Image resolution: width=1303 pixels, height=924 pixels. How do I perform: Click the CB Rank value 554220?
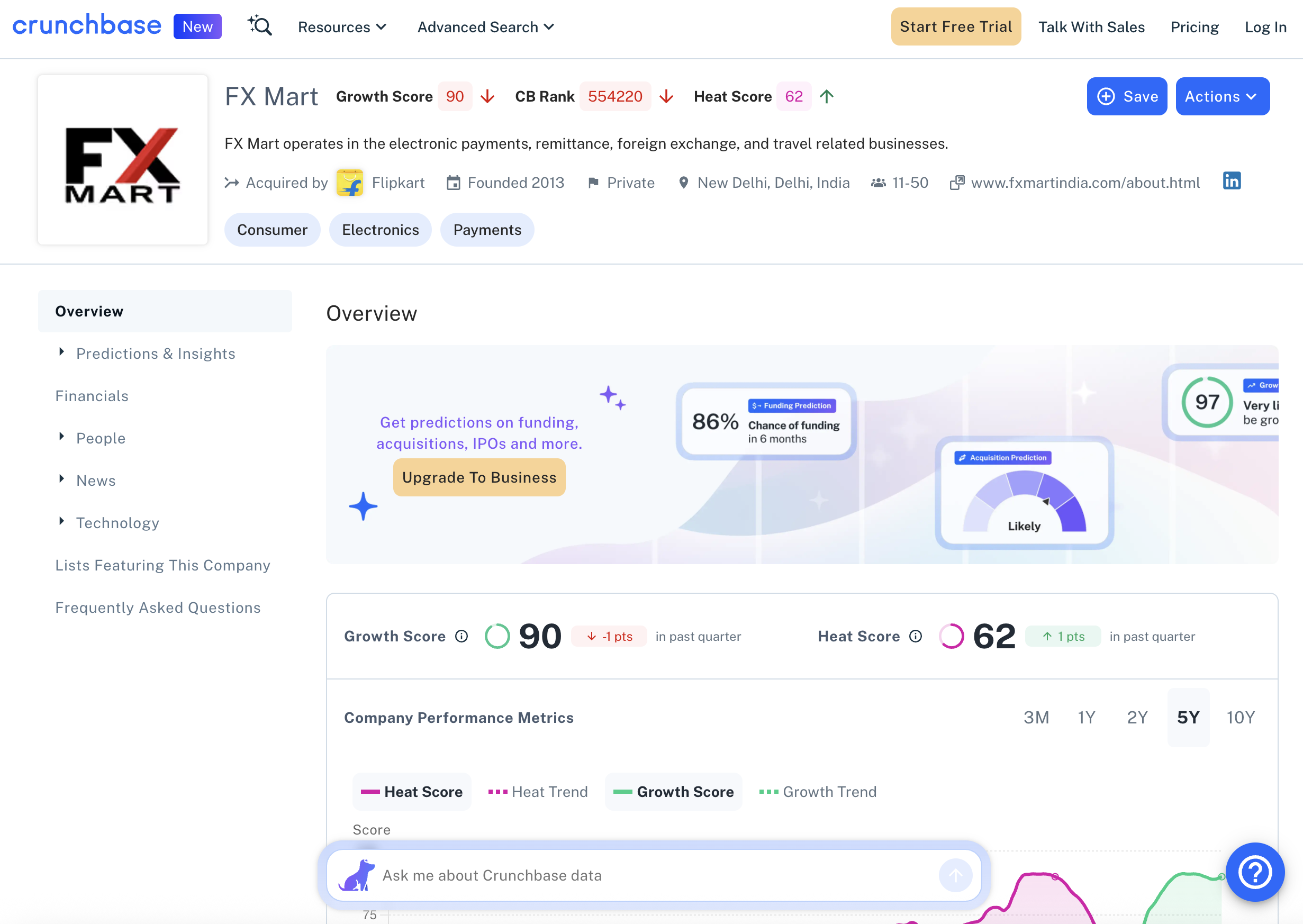tap(614, 96)
